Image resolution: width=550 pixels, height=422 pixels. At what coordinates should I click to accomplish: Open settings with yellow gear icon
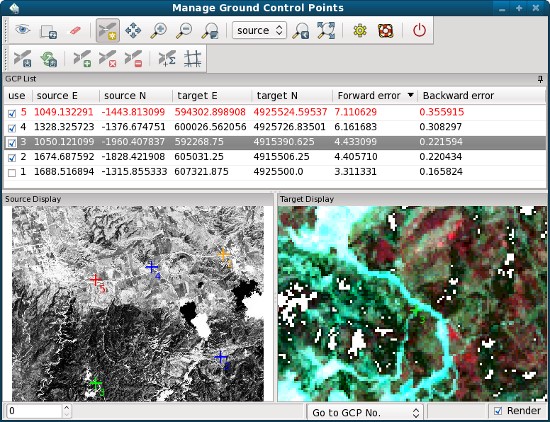pyautogui.click(x=360, y=31)
